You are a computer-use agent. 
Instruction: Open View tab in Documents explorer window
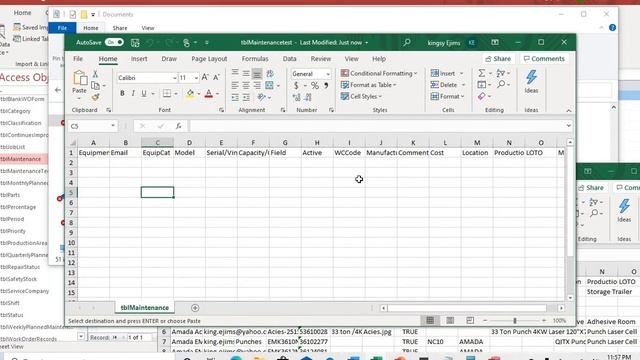148,28
